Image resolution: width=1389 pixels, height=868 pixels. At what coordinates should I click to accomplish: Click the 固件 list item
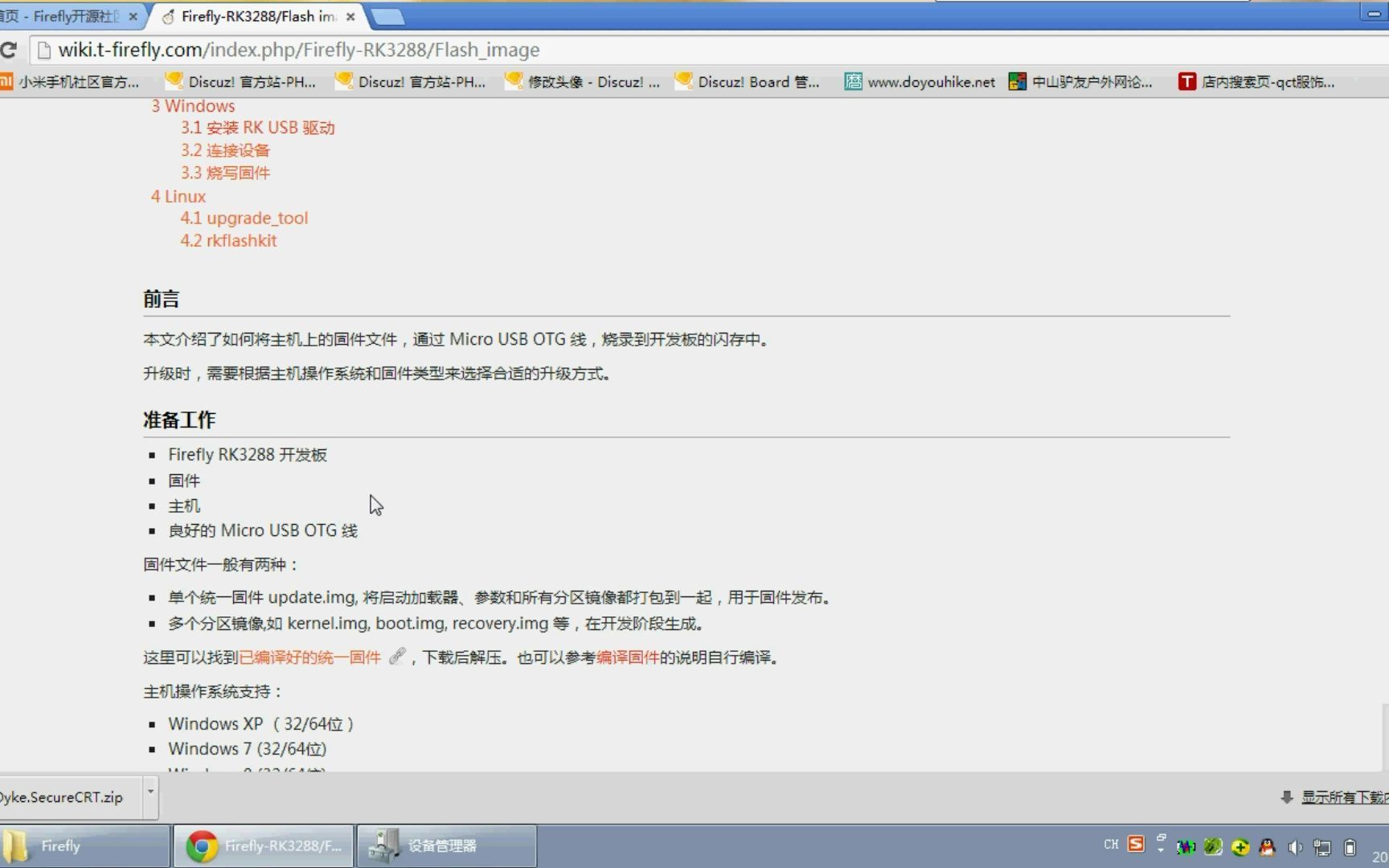184,481
